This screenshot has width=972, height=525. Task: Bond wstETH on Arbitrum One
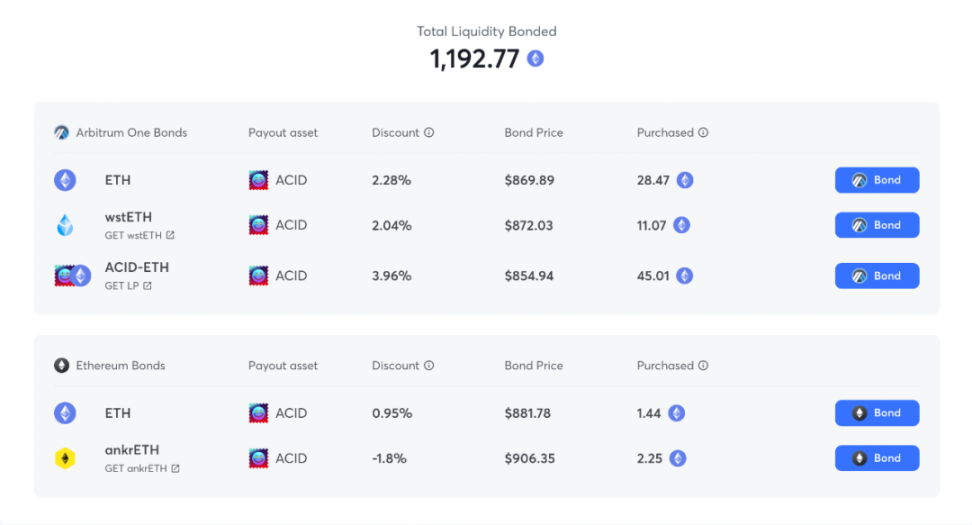point(877,225)
